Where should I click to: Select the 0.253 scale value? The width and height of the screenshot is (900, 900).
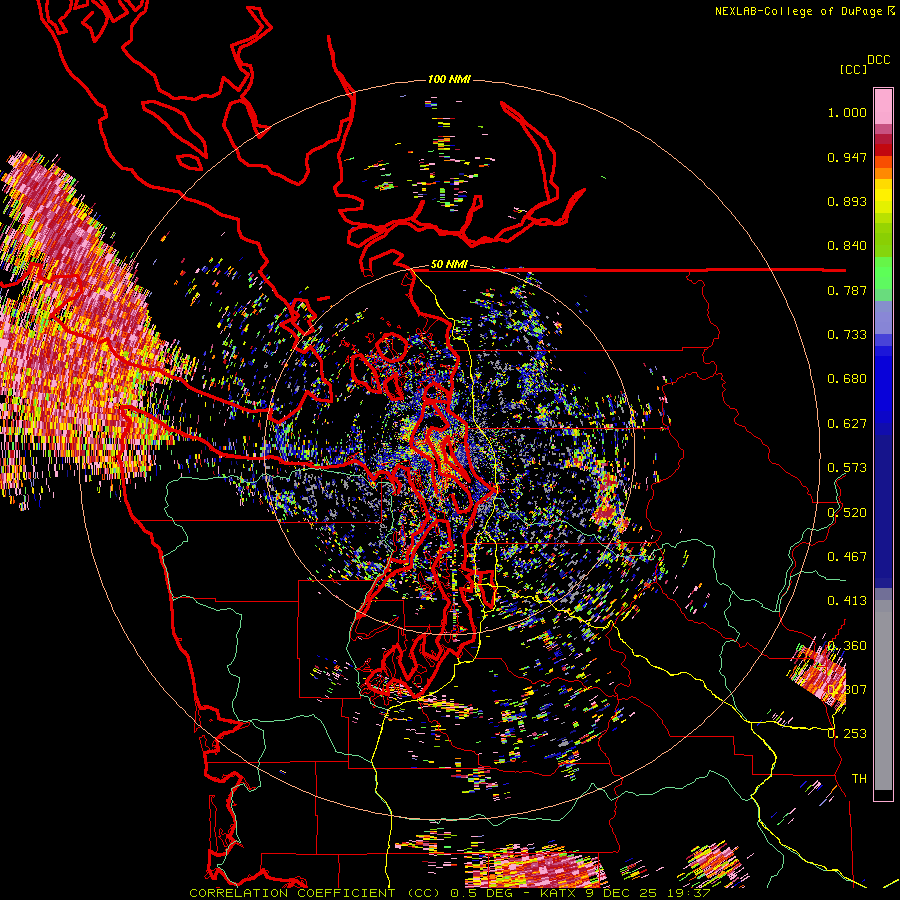(847, 734)
